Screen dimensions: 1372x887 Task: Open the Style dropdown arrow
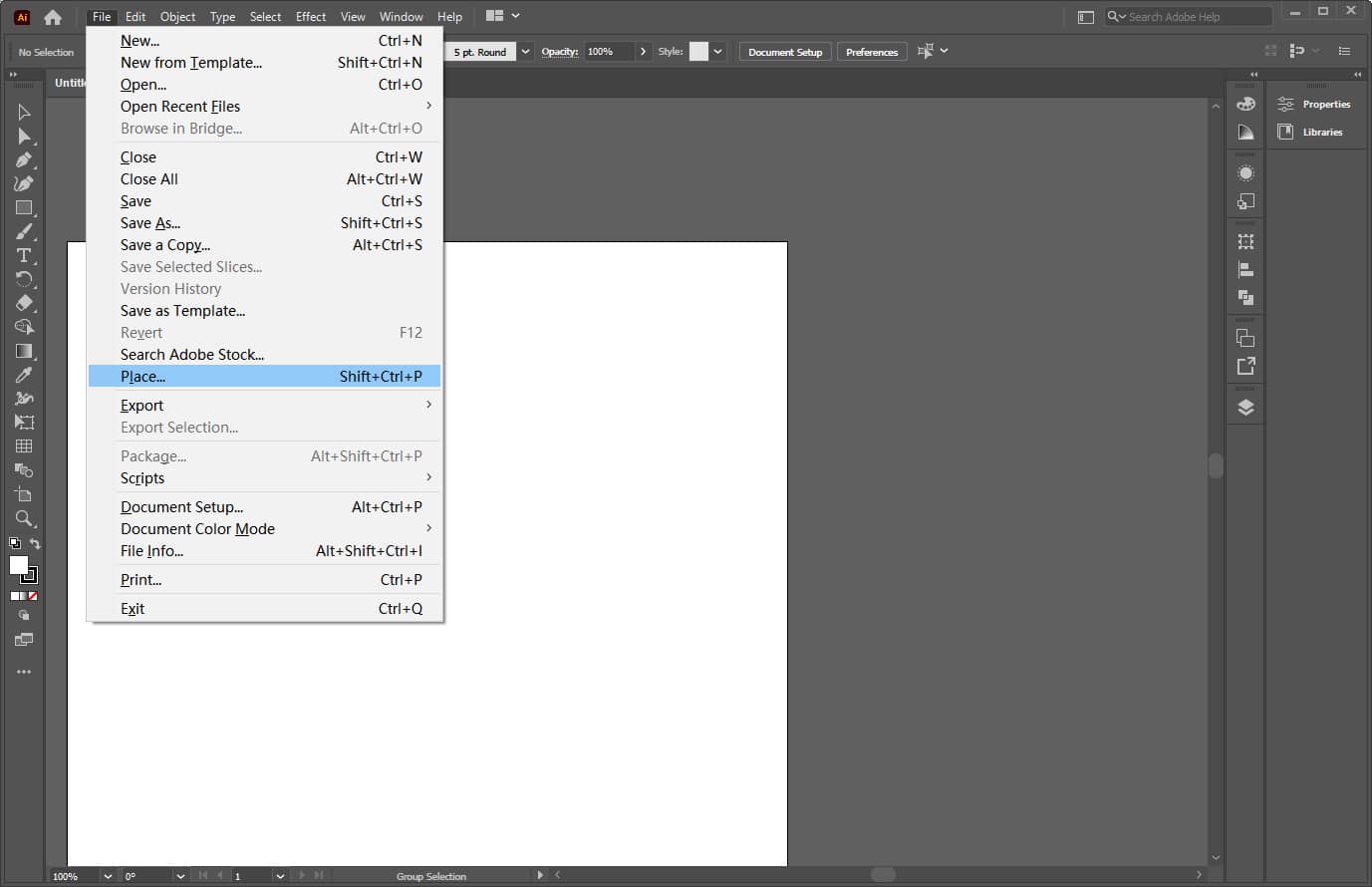pyautogui.click(x=717, y=52)
